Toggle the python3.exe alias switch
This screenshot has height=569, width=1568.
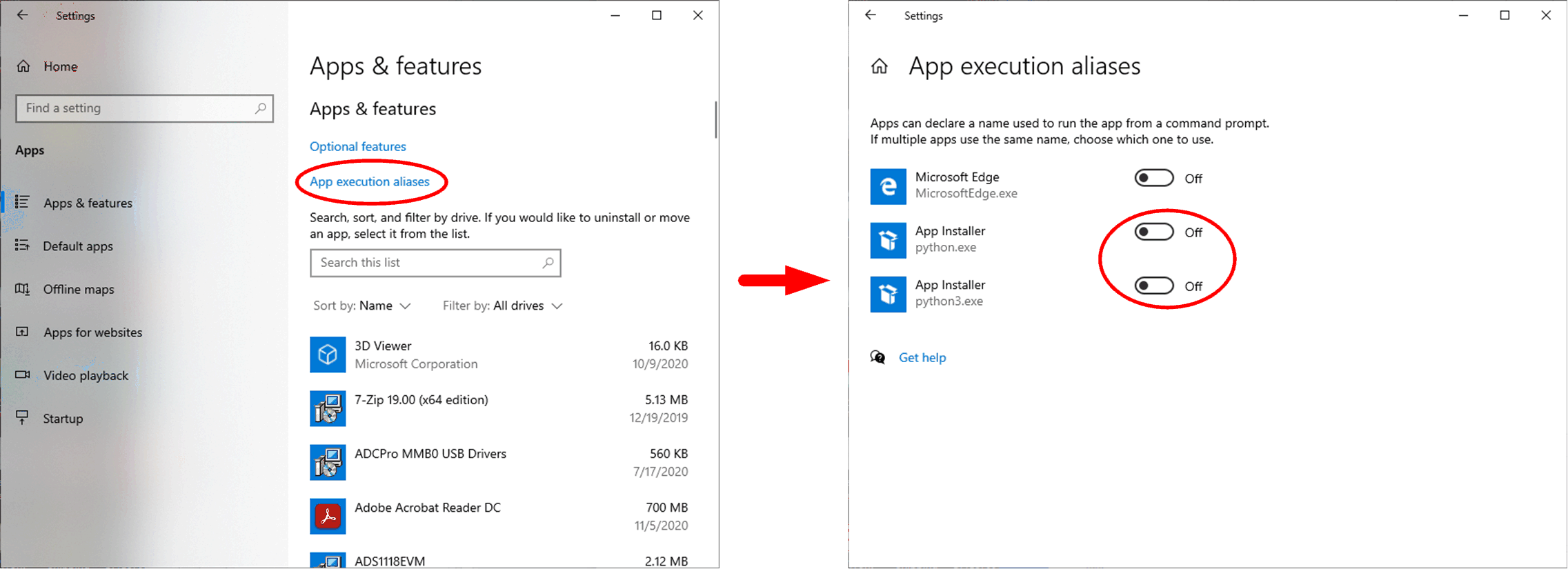(1154, 286)
